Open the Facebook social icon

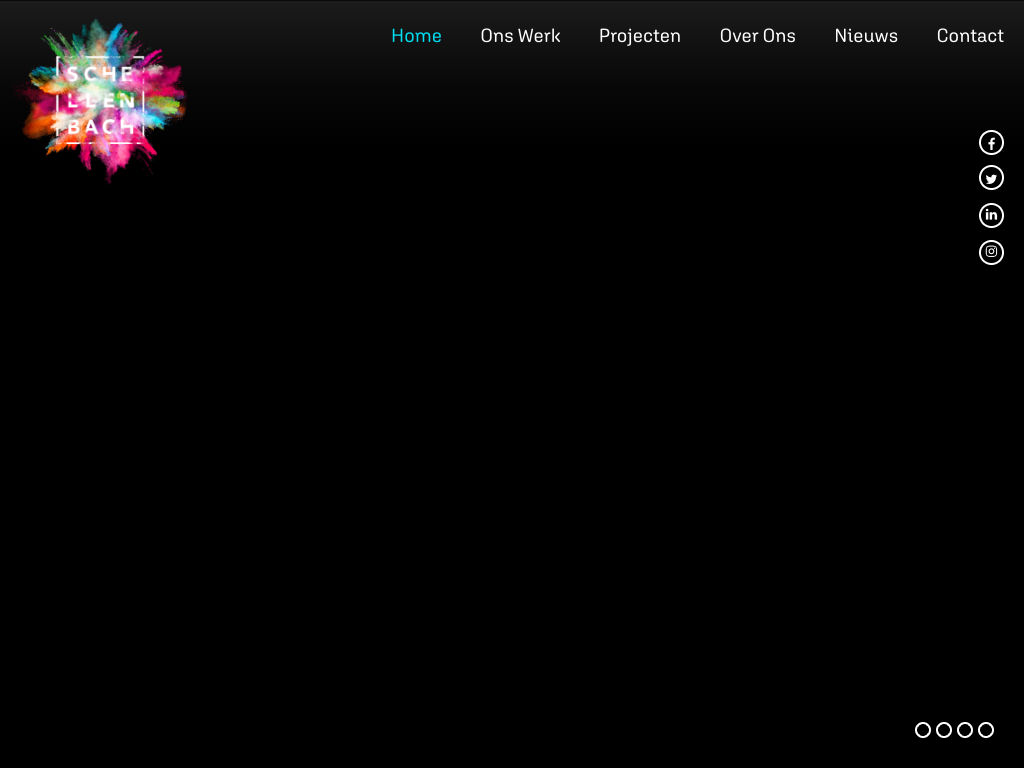pyautogui.click(x=991, y=143)
